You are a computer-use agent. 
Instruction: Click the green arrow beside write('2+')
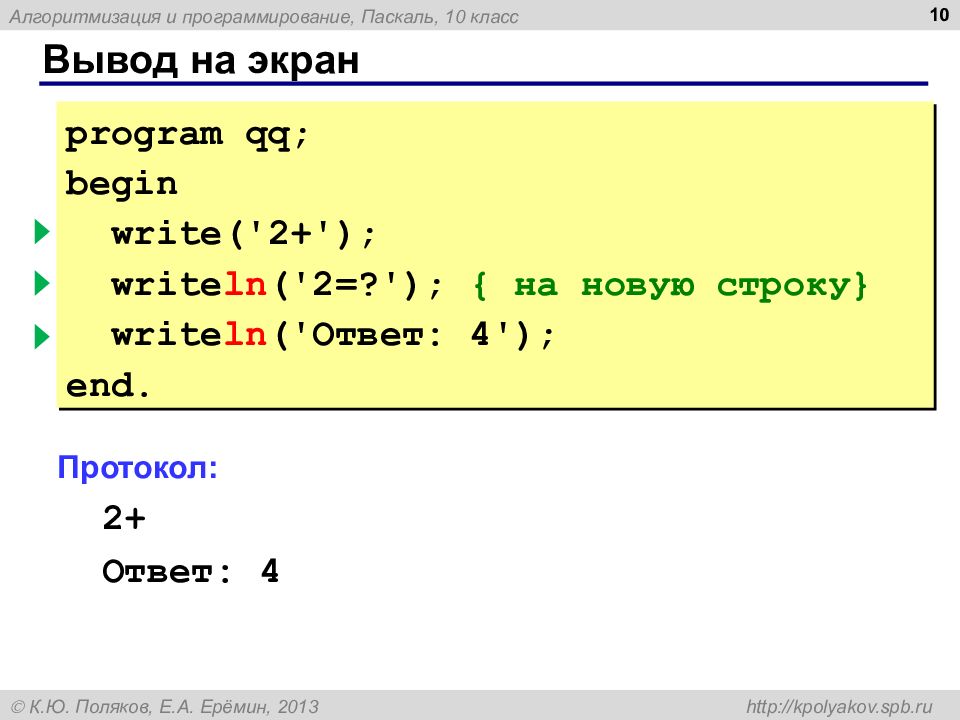(42, 231)
